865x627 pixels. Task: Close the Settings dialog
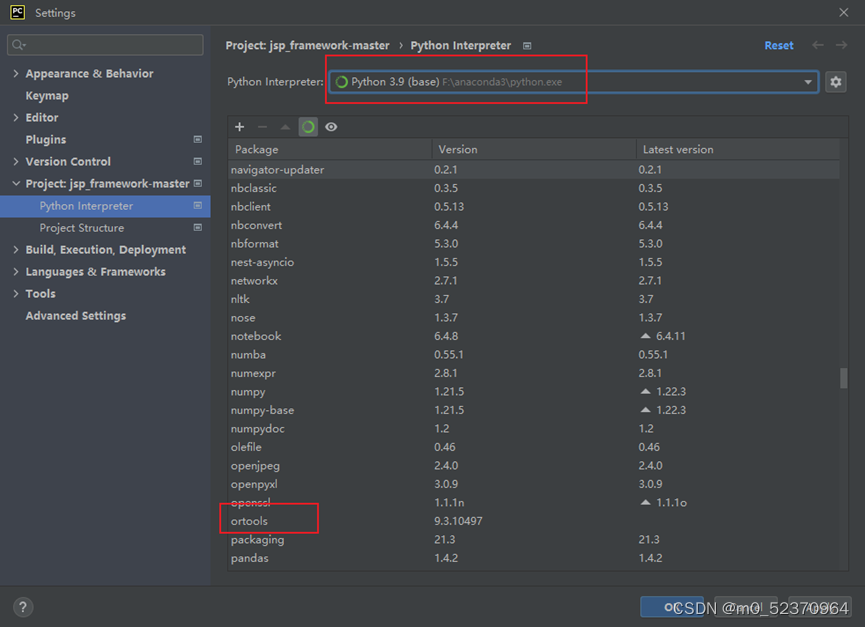[x=843, y=12]
